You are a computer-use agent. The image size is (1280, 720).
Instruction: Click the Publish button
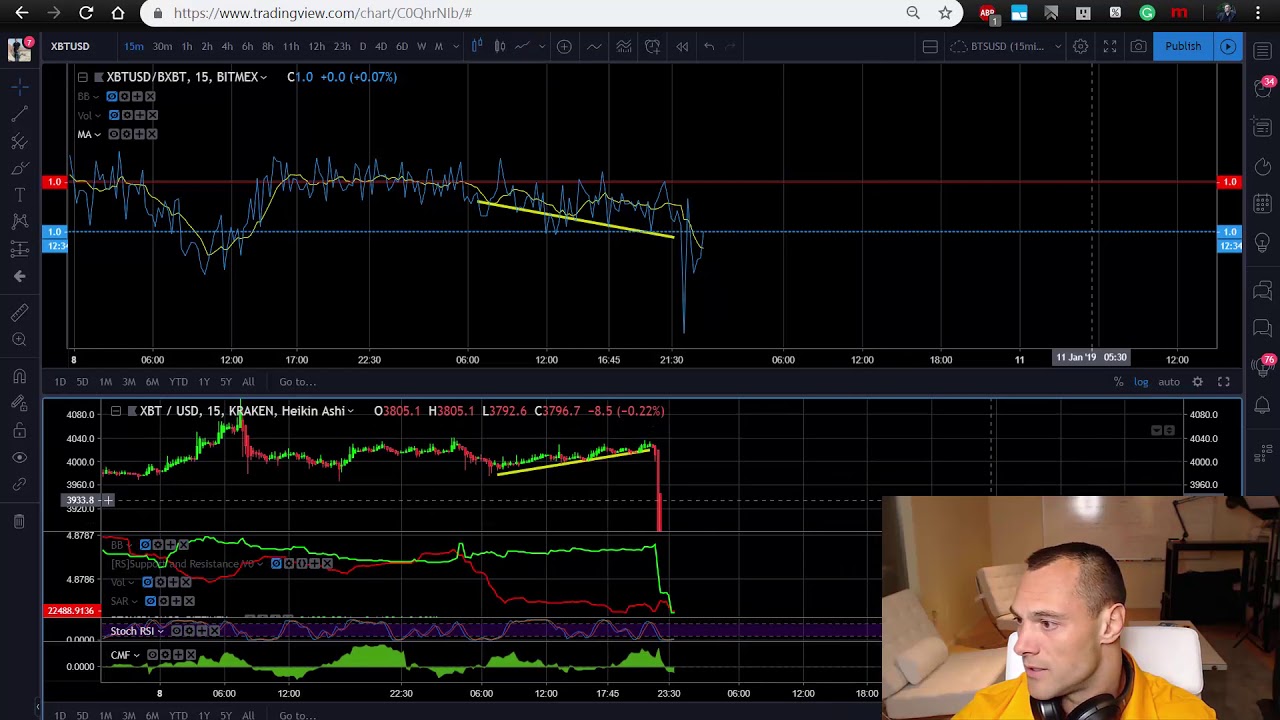point(1183,46)
